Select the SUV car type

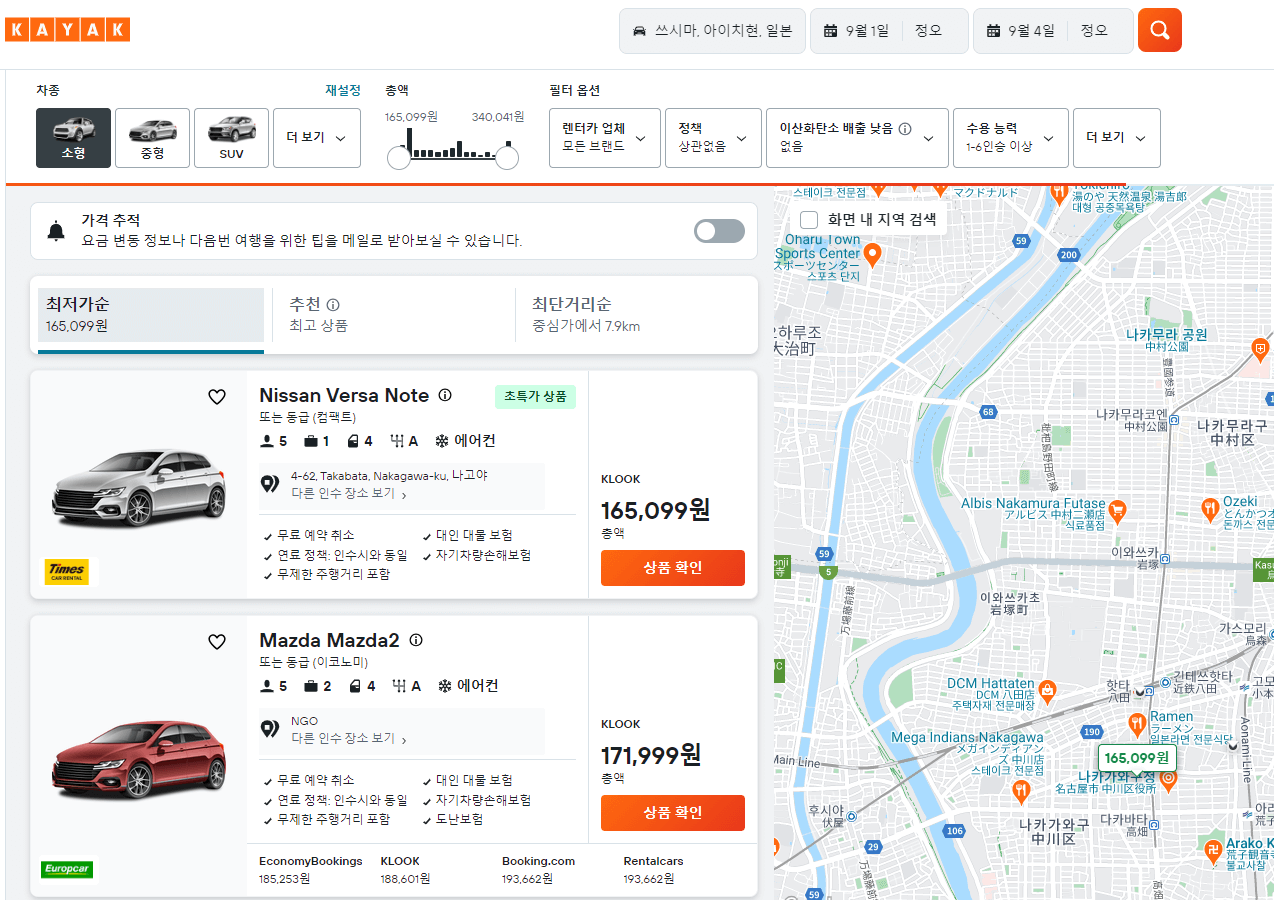[231, 138]
